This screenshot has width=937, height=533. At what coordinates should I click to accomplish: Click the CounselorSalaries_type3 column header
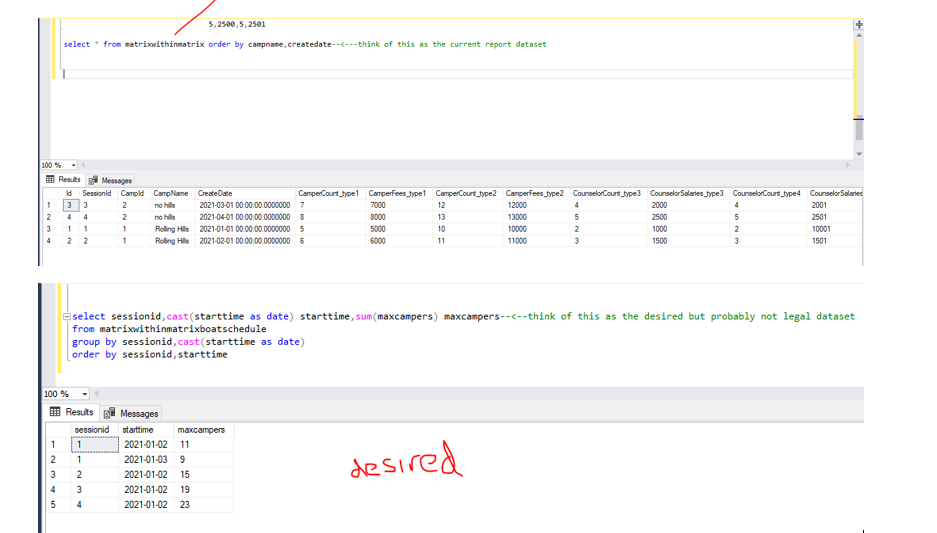point(687,194)
